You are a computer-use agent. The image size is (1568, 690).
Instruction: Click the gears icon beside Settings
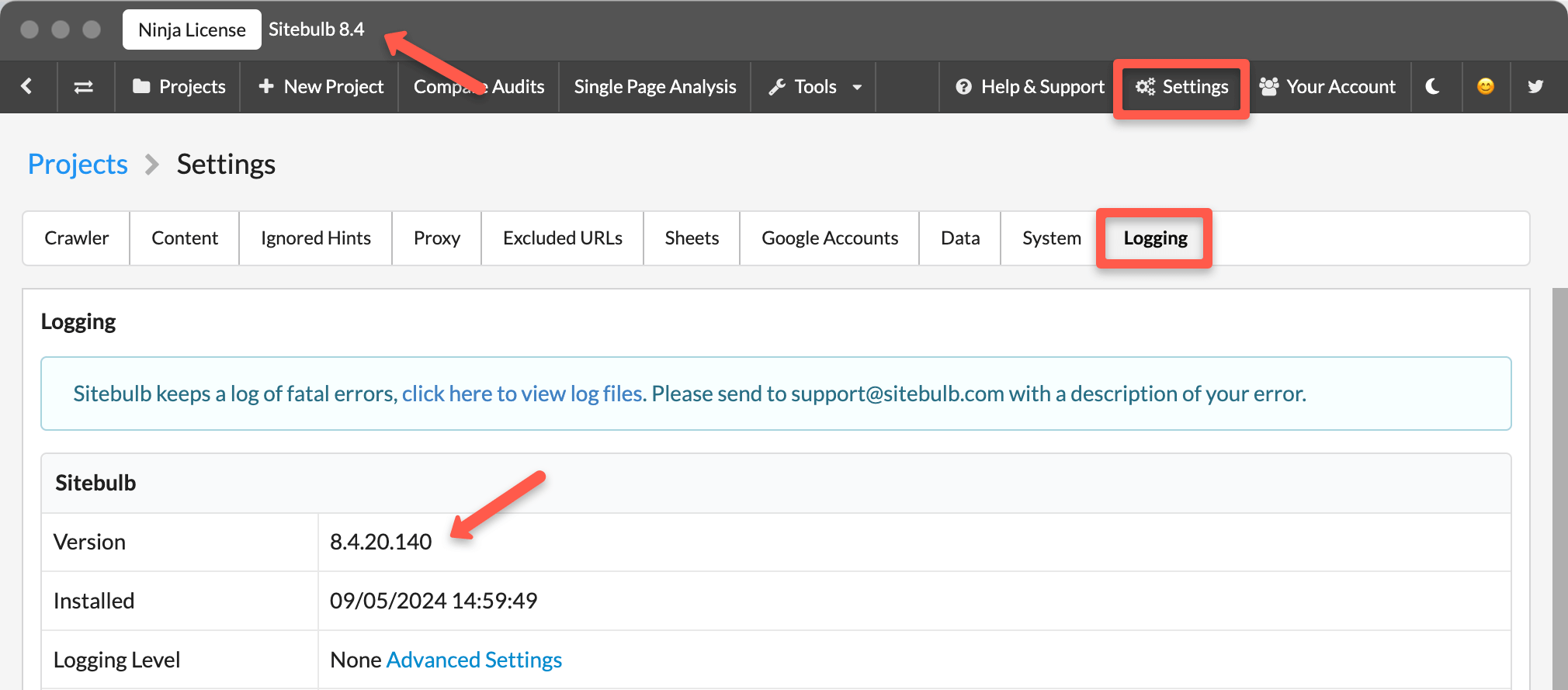coord(1146,86)
